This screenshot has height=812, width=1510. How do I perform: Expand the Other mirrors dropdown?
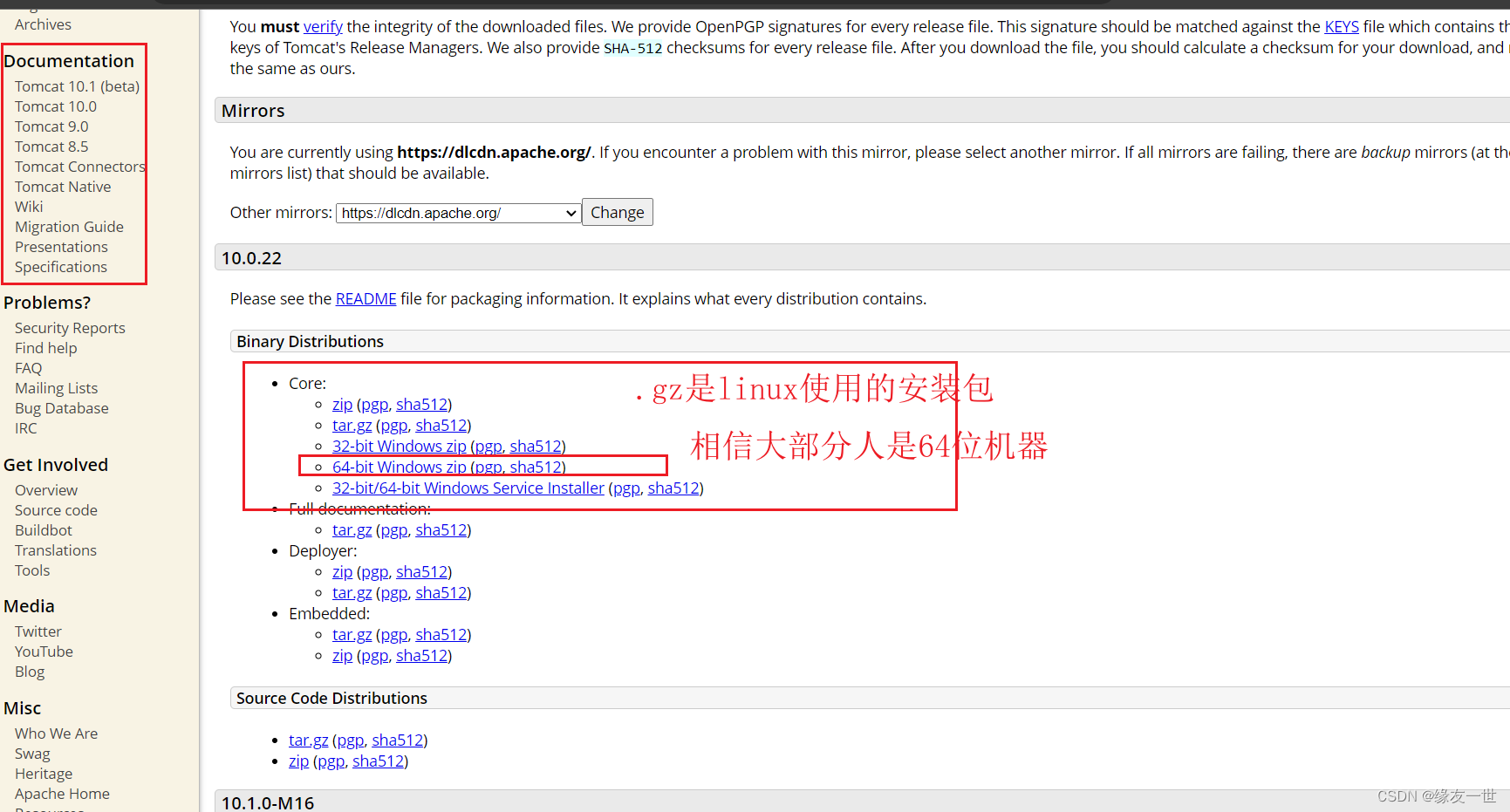coord(459,213)
